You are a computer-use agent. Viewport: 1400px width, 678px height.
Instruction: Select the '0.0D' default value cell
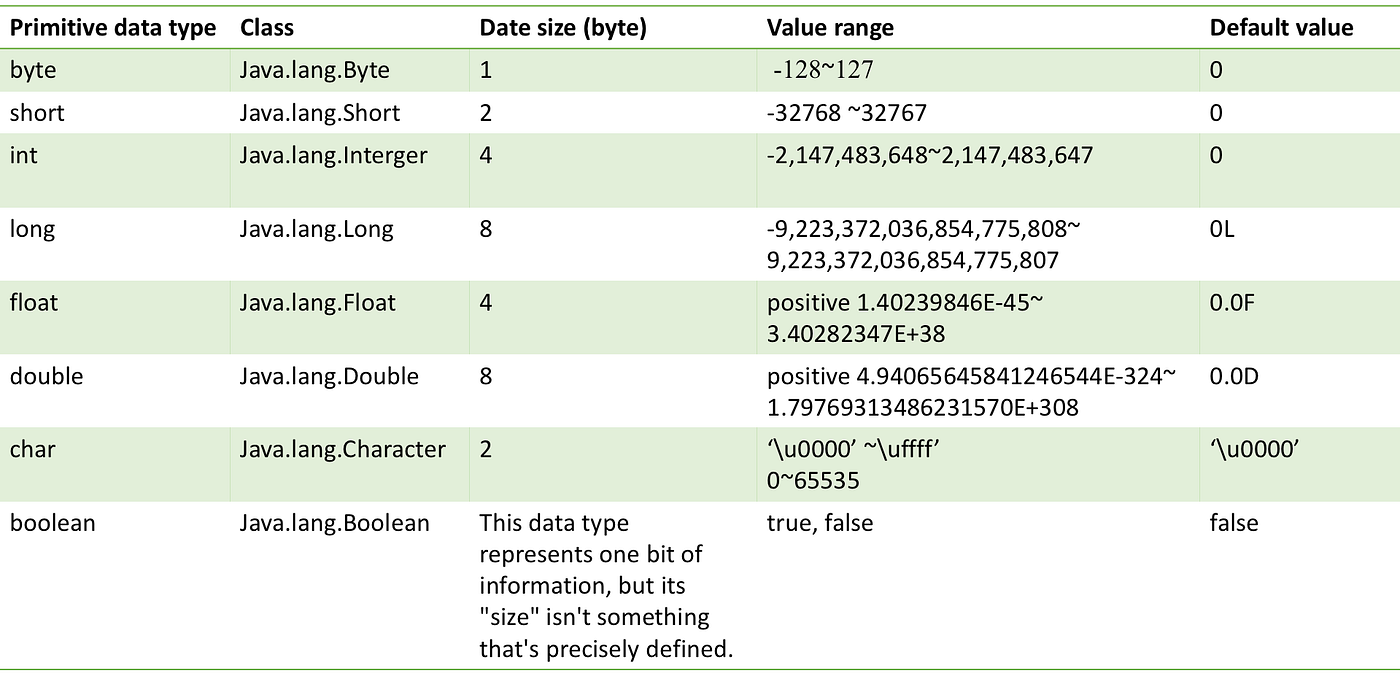click(x=1232, y=376)
